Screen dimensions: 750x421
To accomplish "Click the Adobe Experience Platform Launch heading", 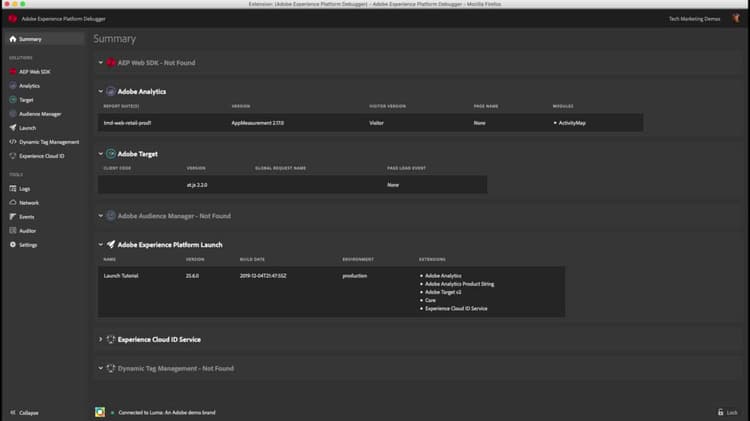I will (x=170, y=244).
